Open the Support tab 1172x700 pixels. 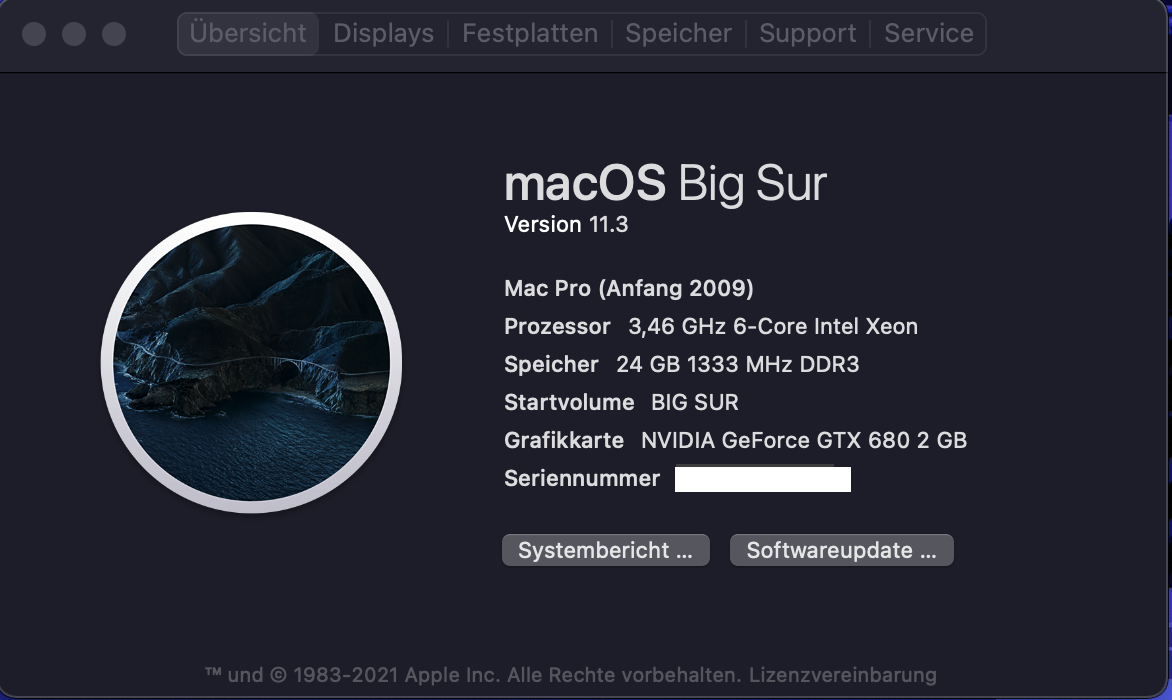click(807, 33)
